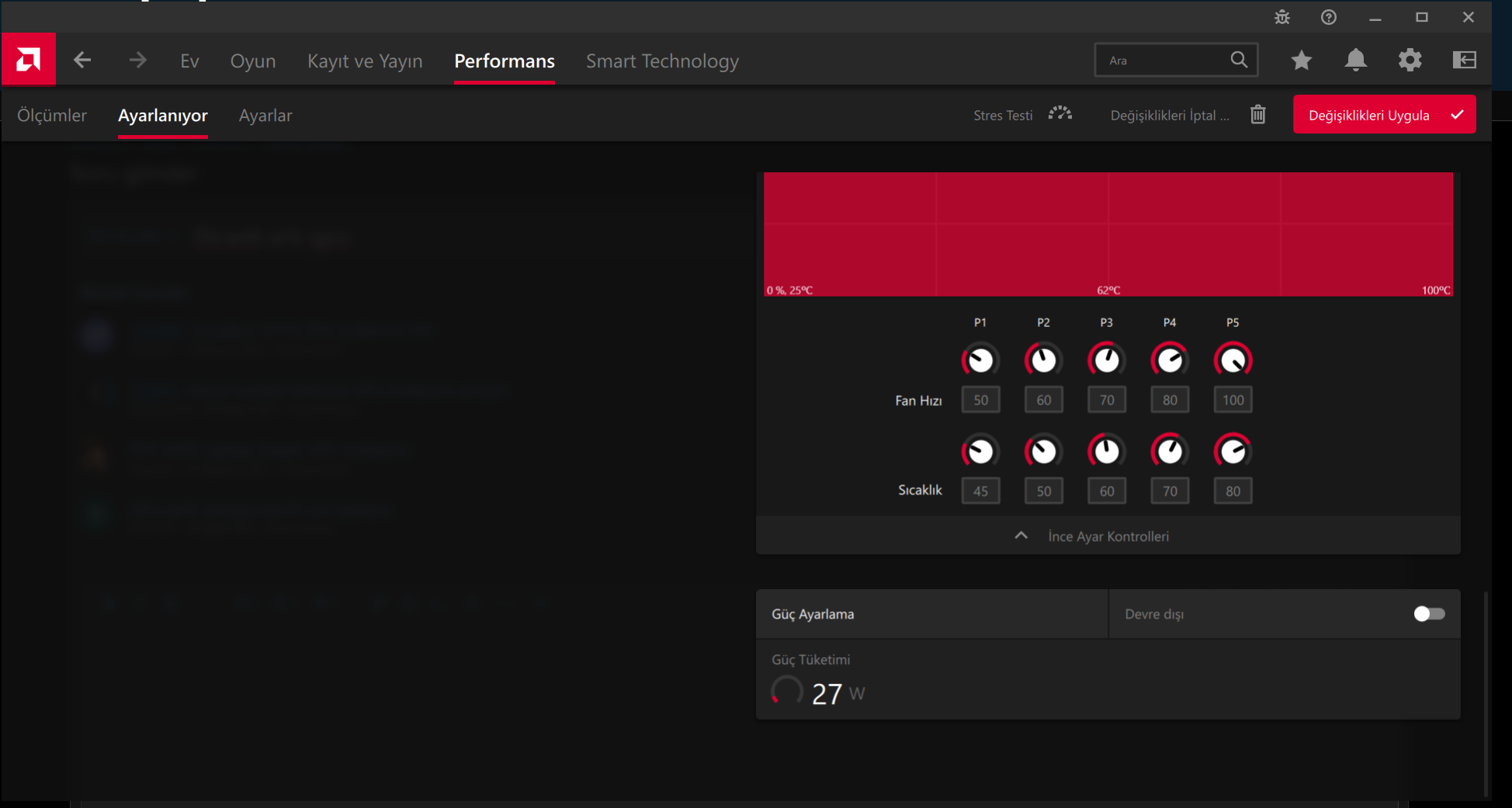Open settings gear icon
This screenshot has height=808, width=1512.
coord(1410,60)
